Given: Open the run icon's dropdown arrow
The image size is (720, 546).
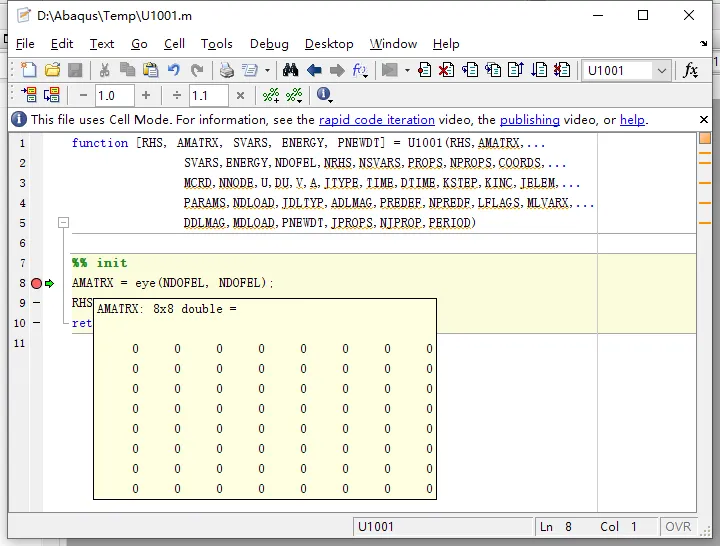Looking at the screenshot, I should [x=407, y=71].
